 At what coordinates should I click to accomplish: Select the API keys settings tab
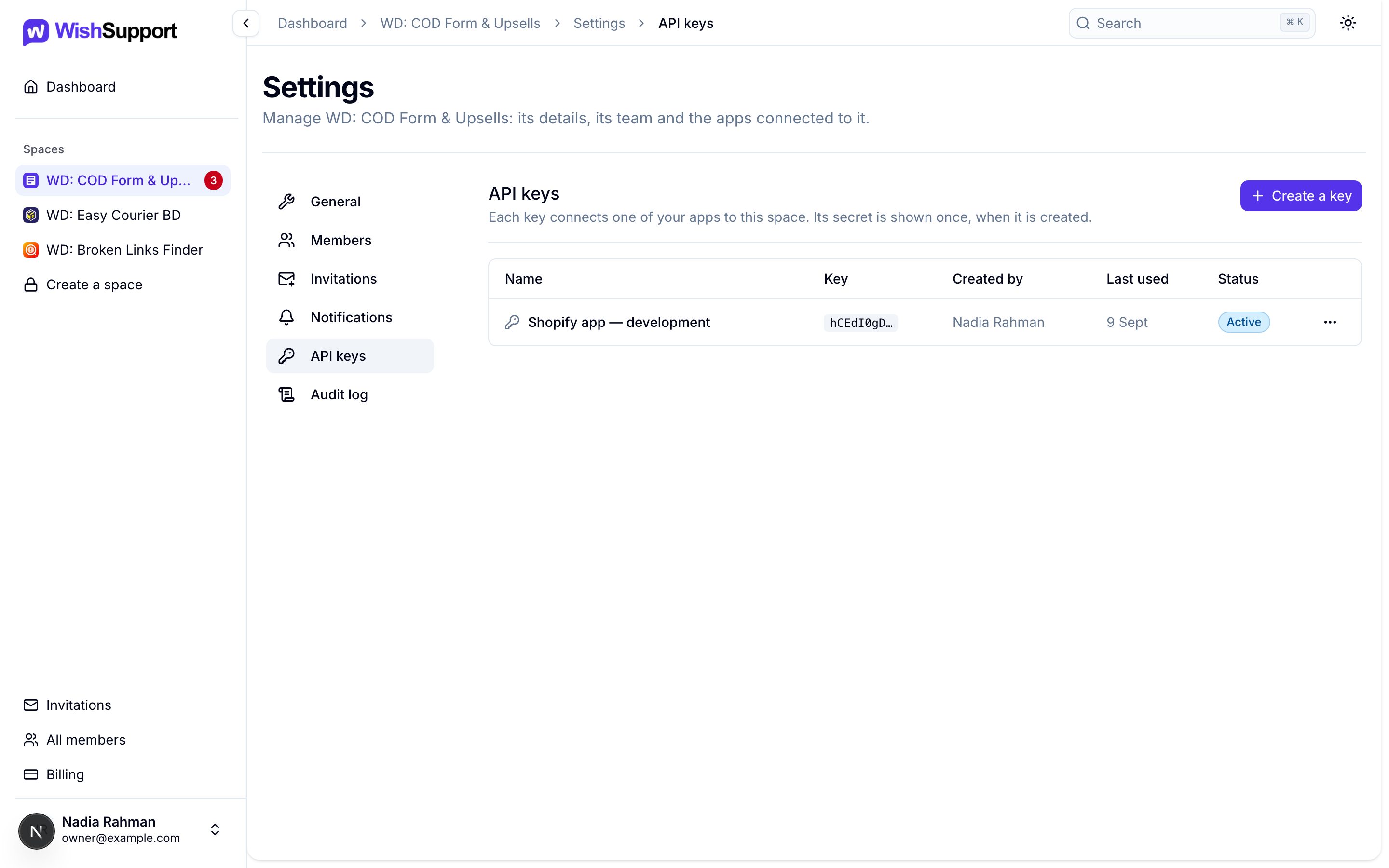click(350, 356)
